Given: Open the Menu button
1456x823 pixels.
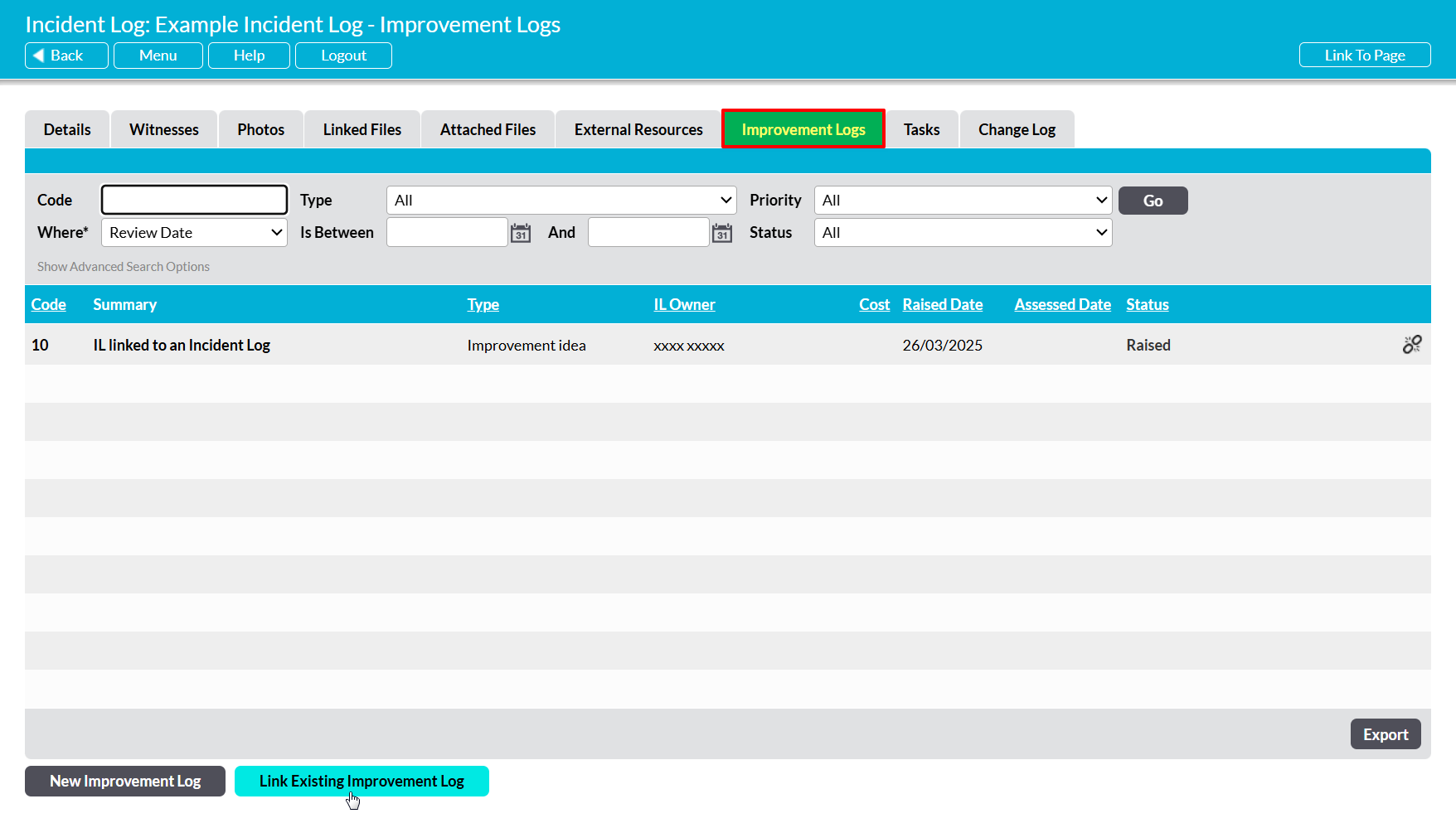Looking at the screenshot, I should [158, 56].
